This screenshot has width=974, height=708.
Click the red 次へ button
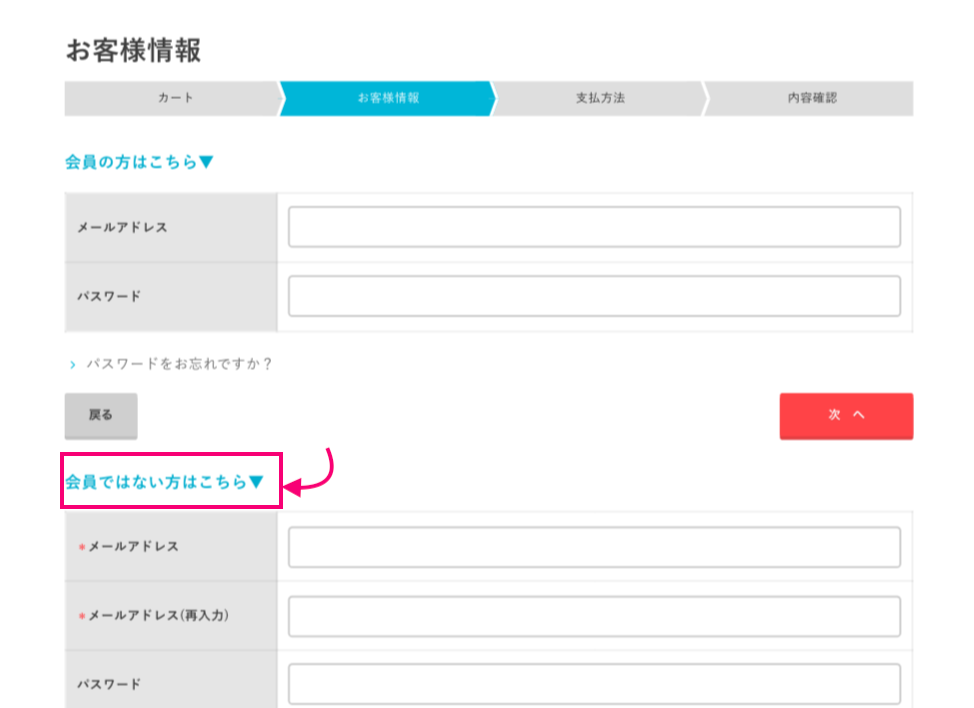pyautogui.click(x=846, y=415)
